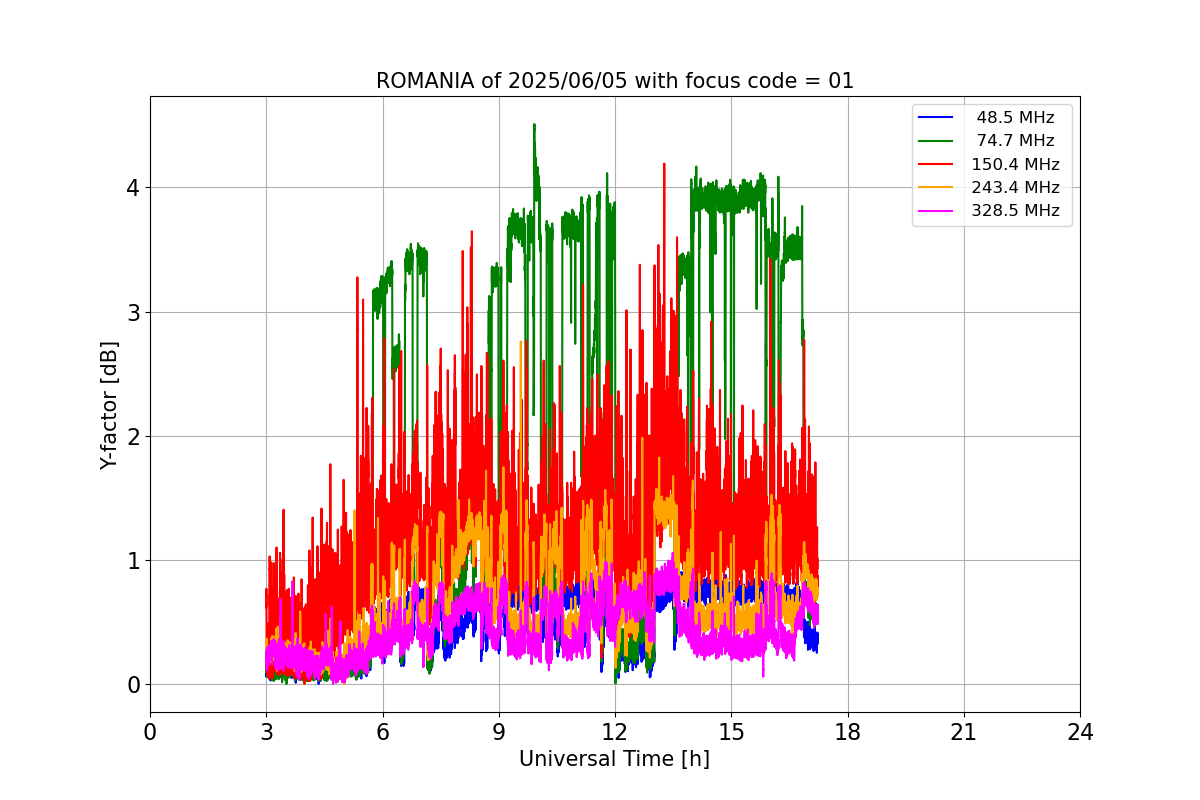This screenshot has height=800, width=1200.
Task: Click the magenta line swatch in legend
Action: point(936,211)
